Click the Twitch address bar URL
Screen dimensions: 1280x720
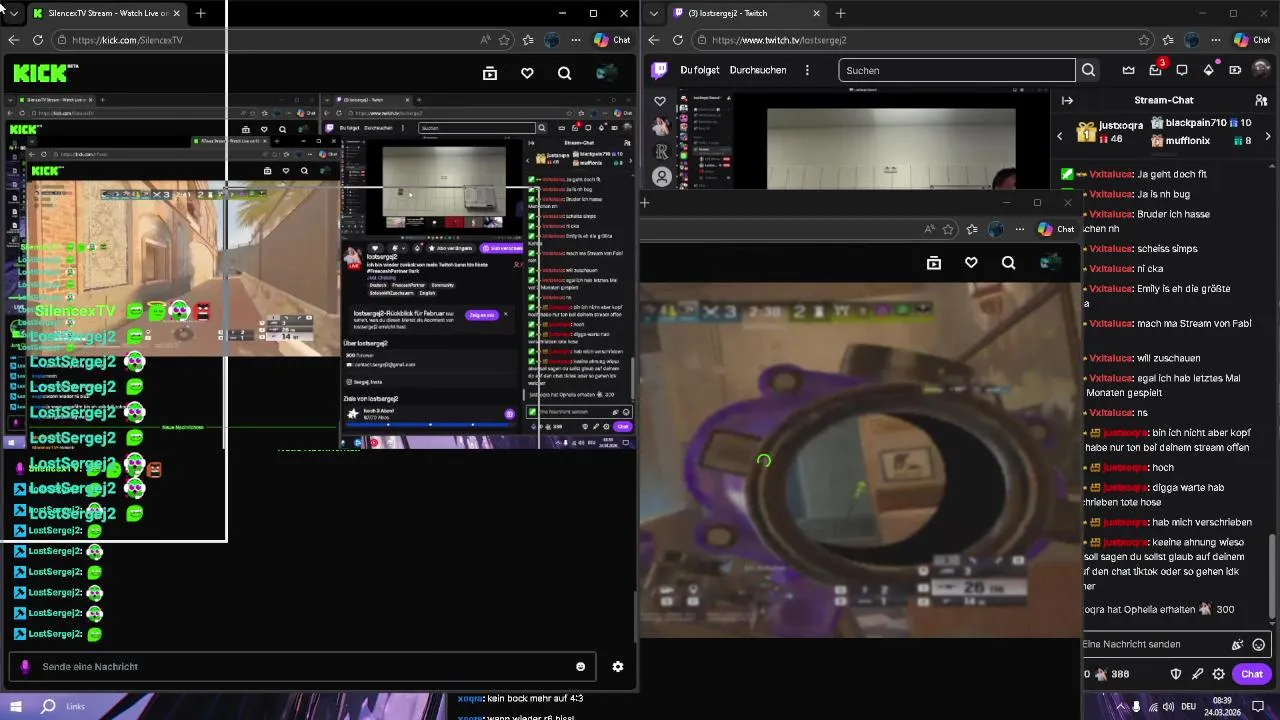(x=779, y=40)
